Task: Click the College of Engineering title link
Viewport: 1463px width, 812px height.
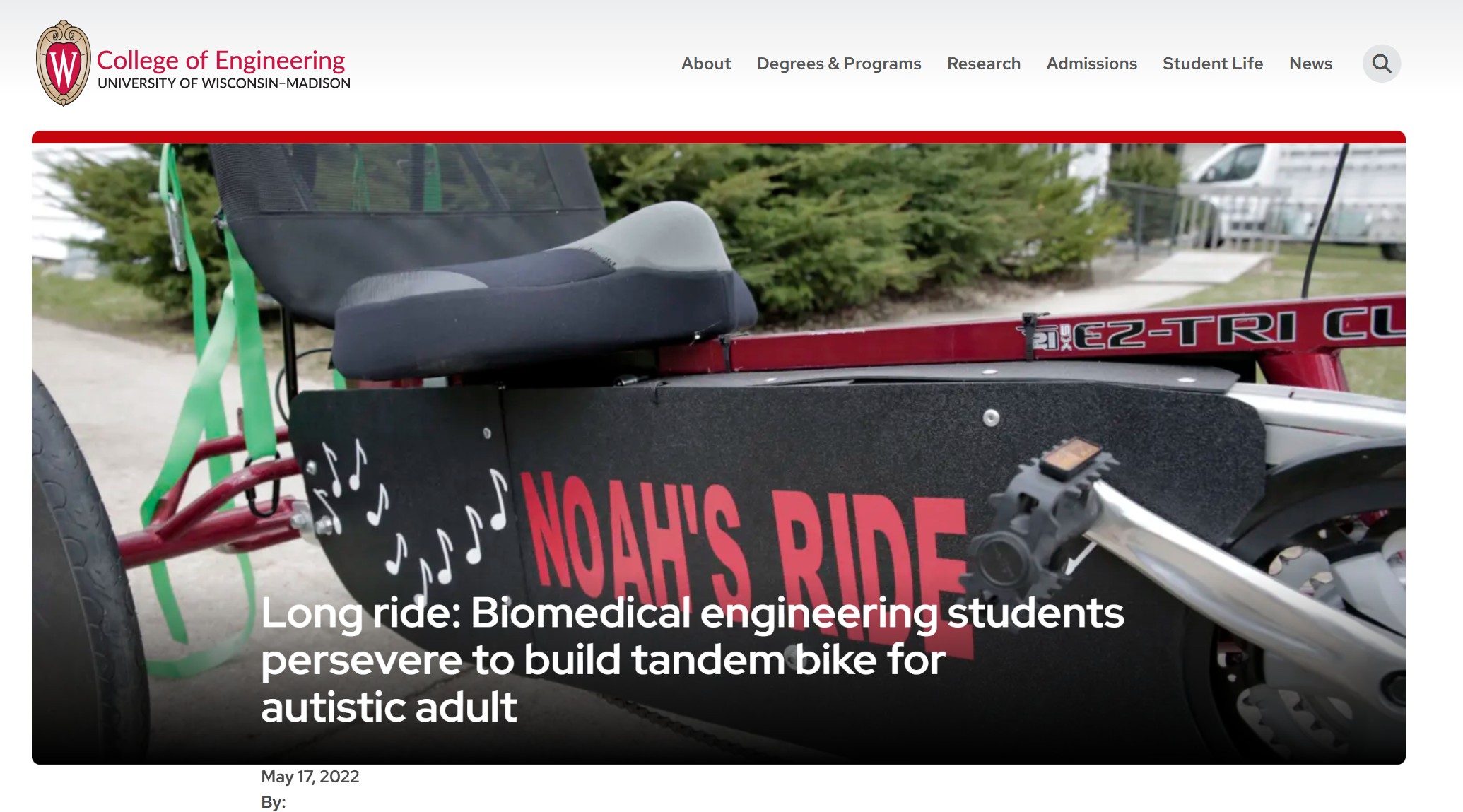Action: click(221, 60)
